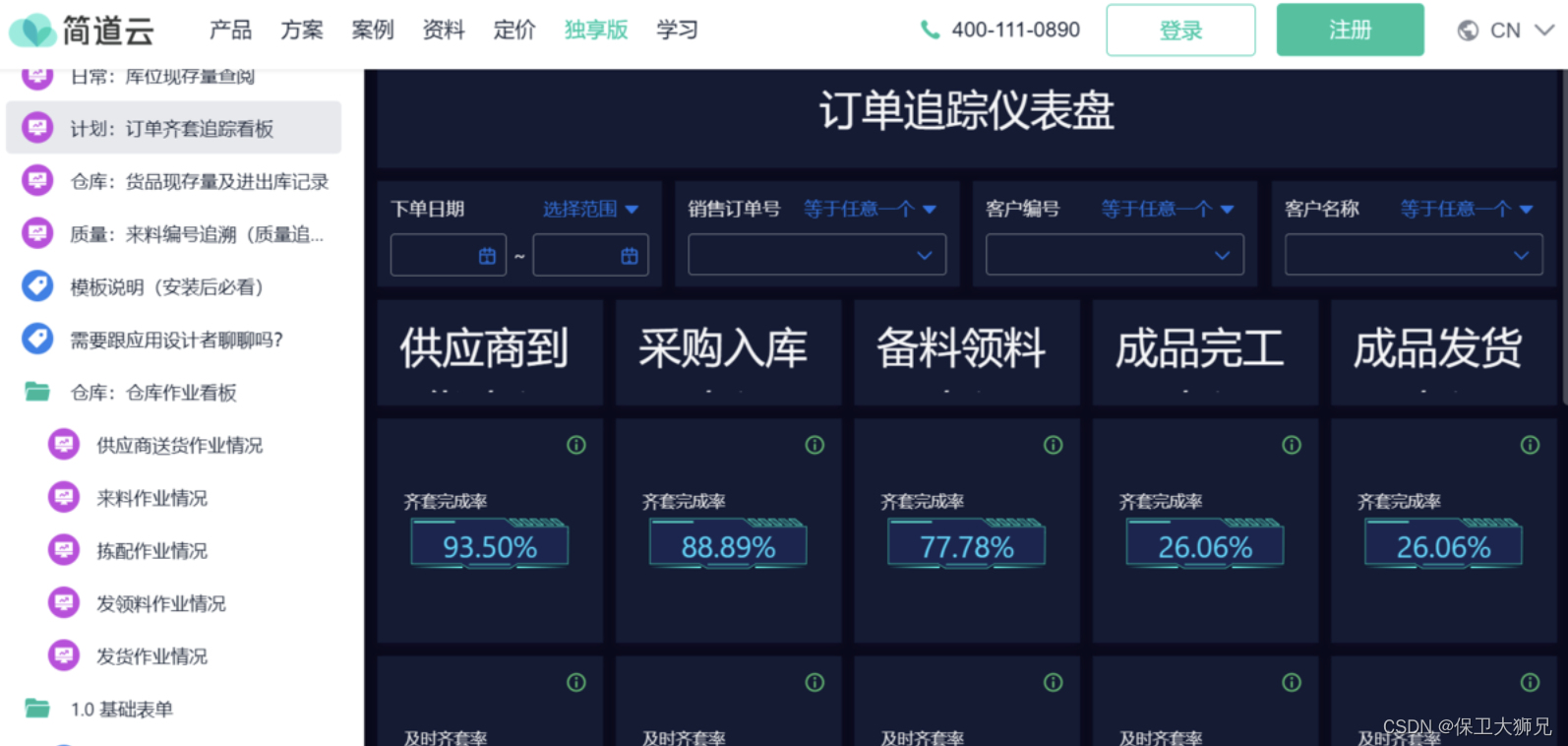Click the phone icon beside 400-111-0890
Image resolution: width=1568 pixels, height=746 pixels.
(x=930, y=30)
